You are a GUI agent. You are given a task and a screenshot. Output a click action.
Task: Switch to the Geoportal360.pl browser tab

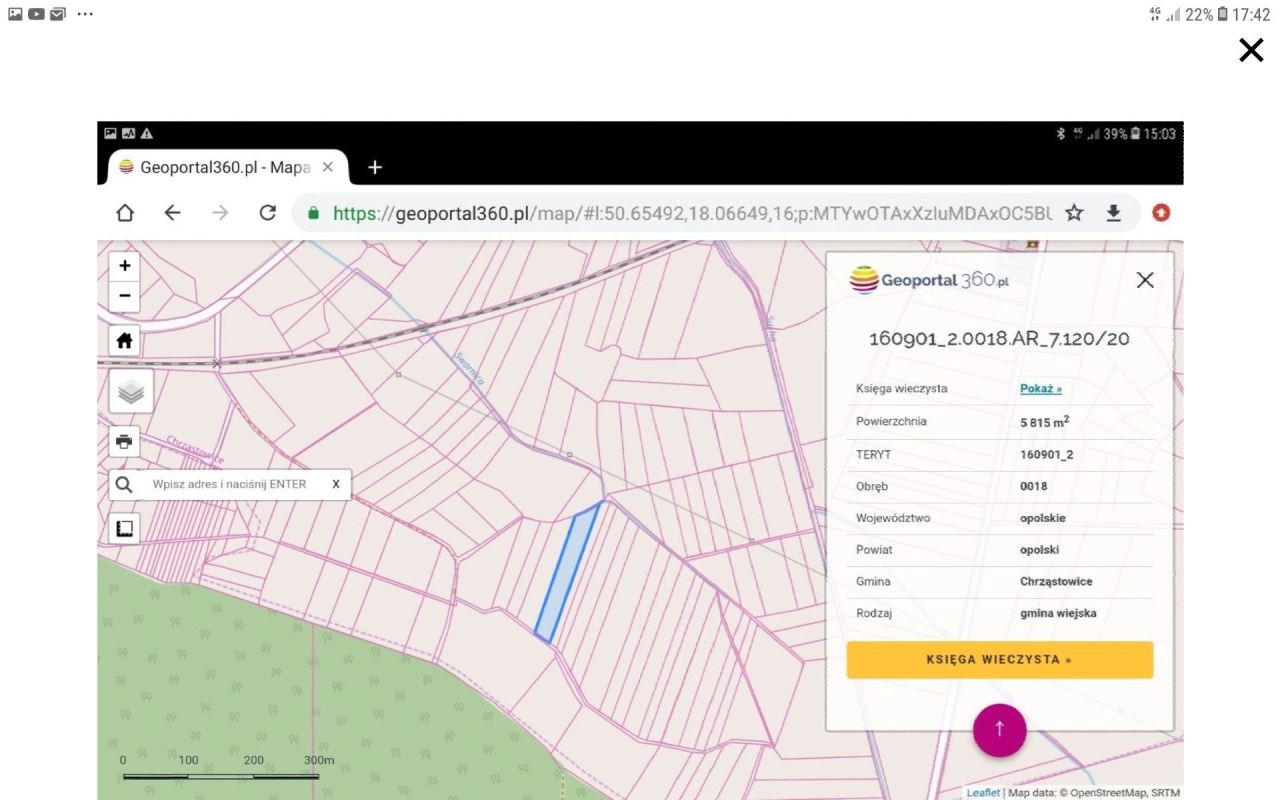224,168
